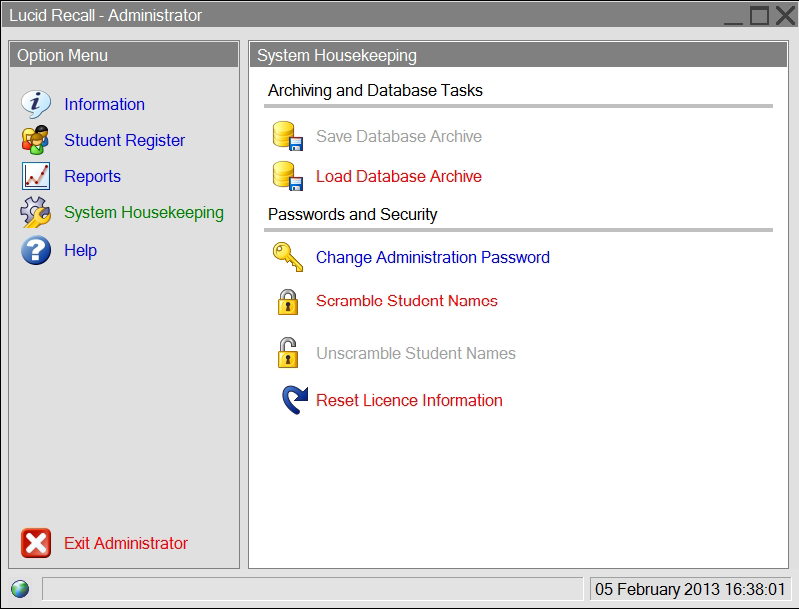The image size is (799, 609).
Task: Go to the Reports section
Action: coord(92,176)
